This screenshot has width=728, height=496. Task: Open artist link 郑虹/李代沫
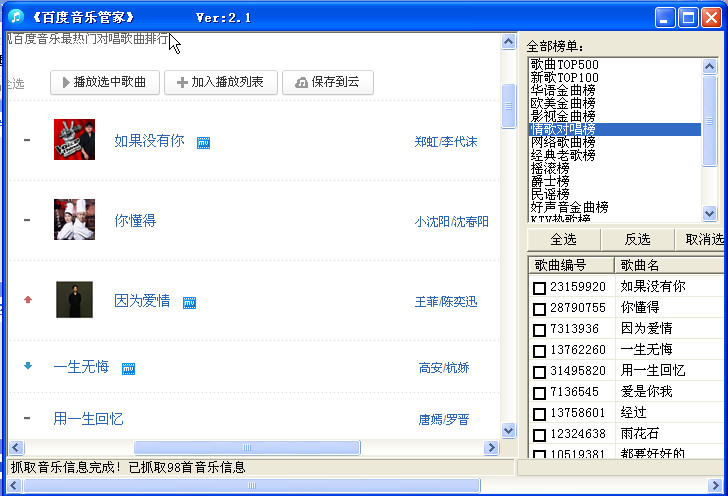point(446,142)
